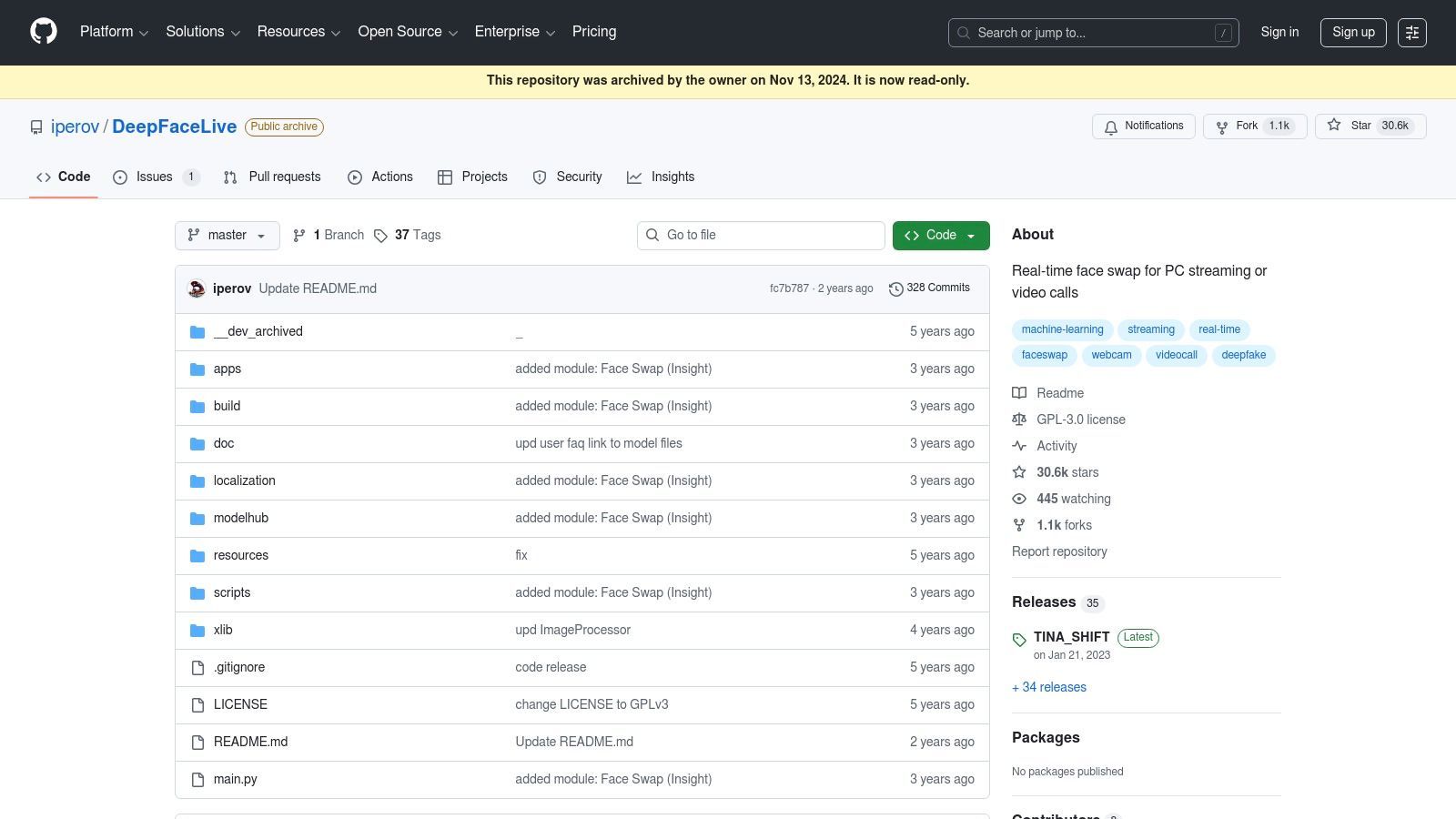Click the commit history clock icon
This screenshot has width=1456, height=819.
tap(896, 288)
